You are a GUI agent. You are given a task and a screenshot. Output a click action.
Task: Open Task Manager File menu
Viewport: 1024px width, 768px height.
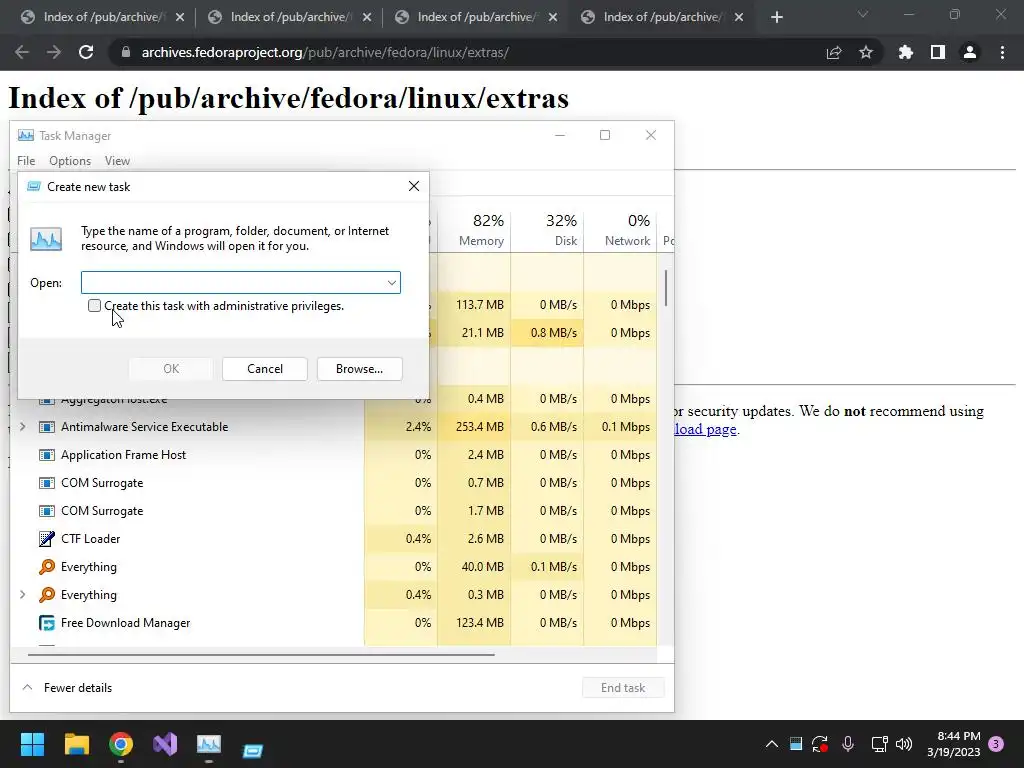point(26,161)
